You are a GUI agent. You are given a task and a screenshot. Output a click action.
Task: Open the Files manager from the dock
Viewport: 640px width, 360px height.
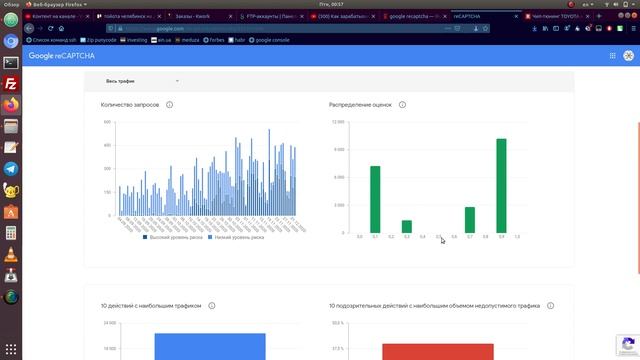pos(11,126)
